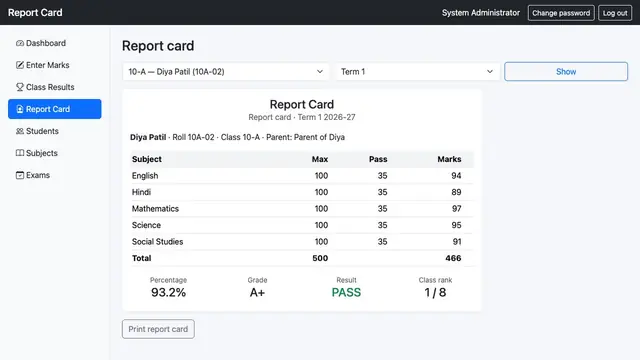Screen dimensions: 640x360
Task: Open the Subjects page
Action: [x=55, y=153]
